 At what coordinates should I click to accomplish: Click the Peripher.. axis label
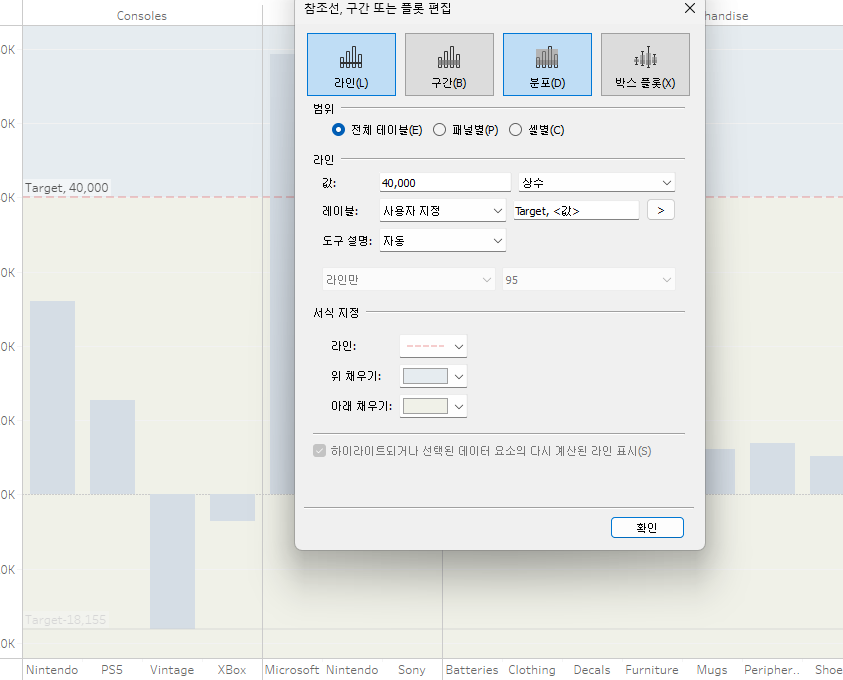[x=772, y=670]
